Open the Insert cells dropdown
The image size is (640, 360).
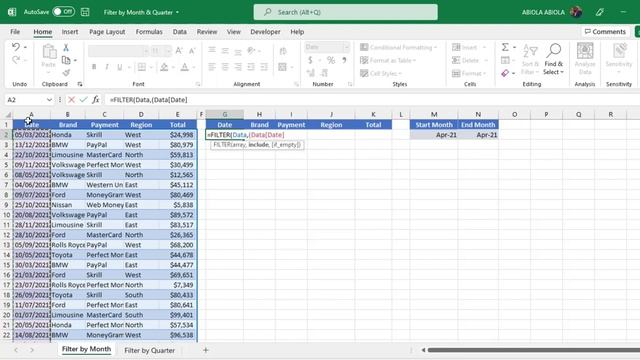(x=469, y=47)
